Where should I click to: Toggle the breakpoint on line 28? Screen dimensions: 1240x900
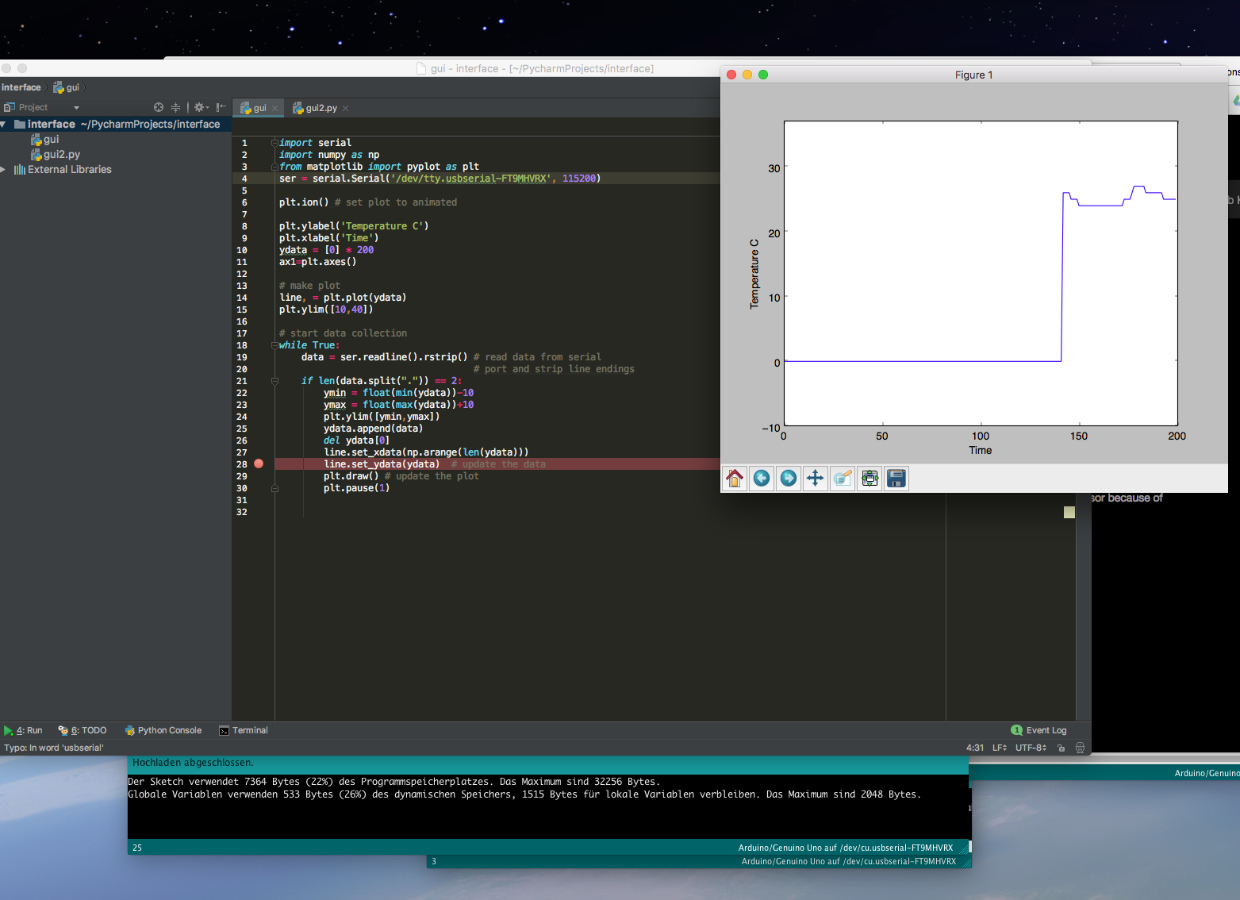click(259, 464)
